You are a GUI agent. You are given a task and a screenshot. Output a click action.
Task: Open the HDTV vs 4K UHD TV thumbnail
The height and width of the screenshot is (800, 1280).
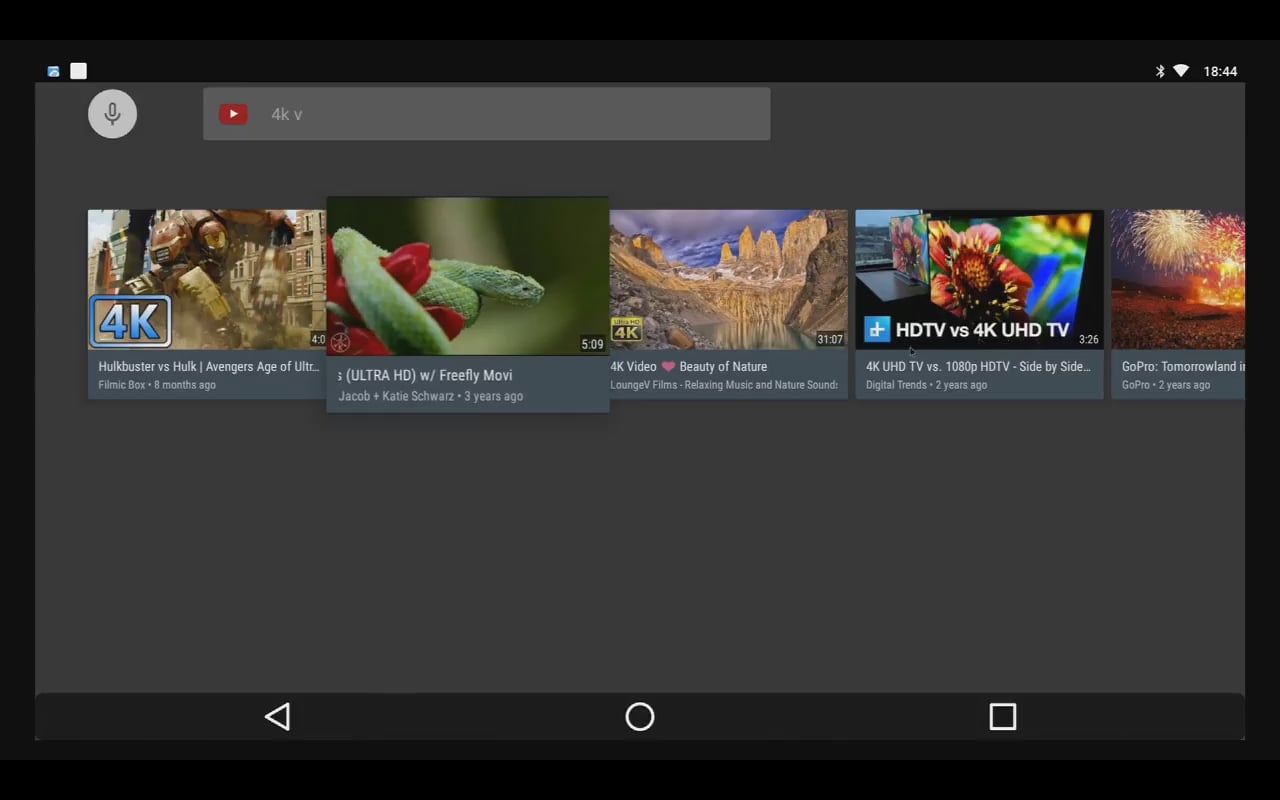click(979, 279)
